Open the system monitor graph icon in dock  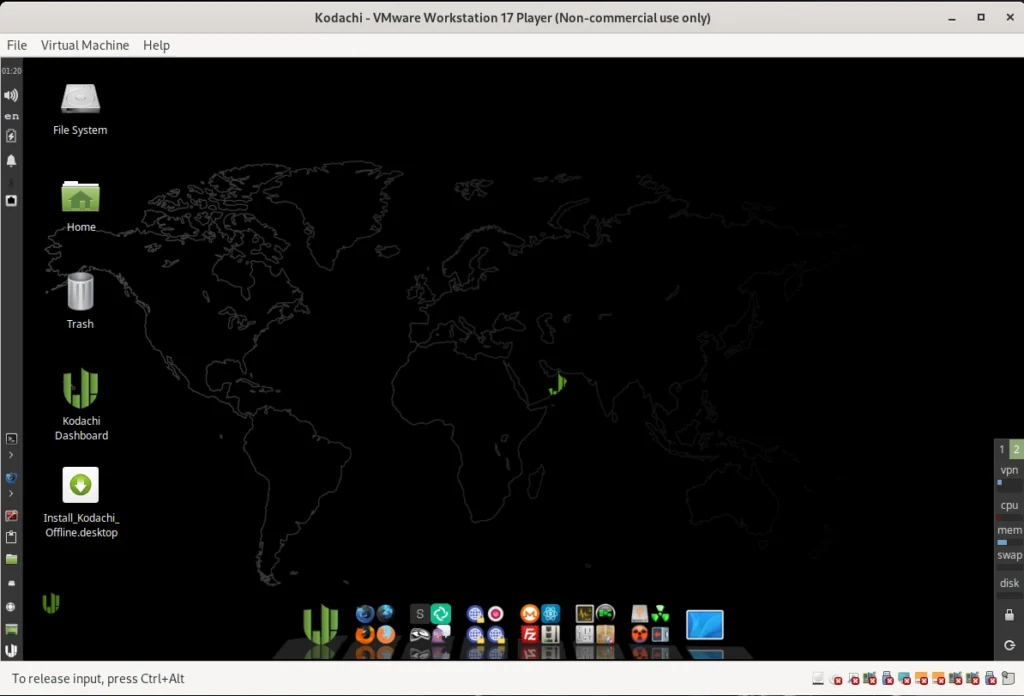pyautogui.click(x=584, y=614)
